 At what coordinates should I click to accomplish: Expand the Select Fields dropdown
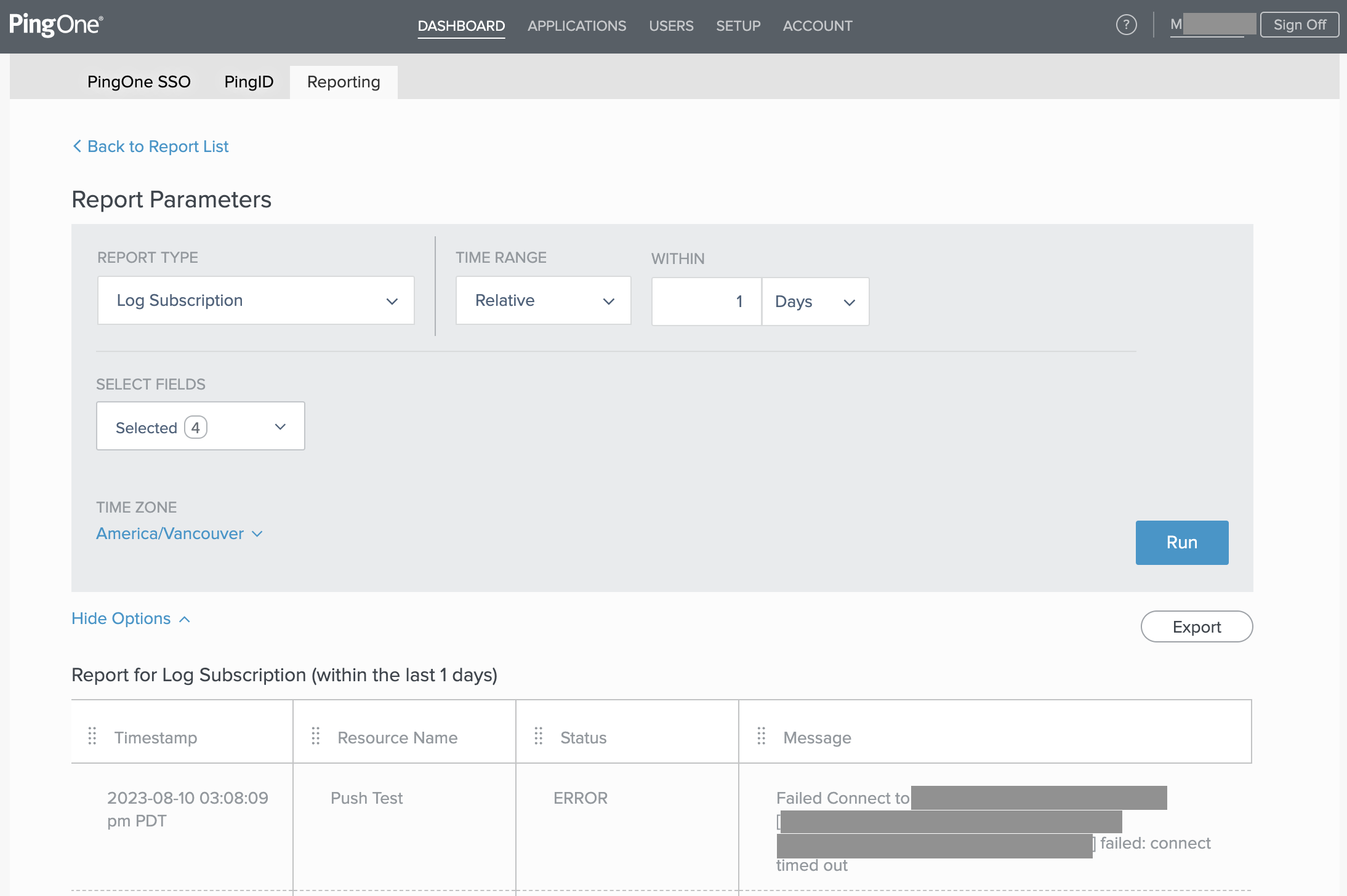point(201,426)
